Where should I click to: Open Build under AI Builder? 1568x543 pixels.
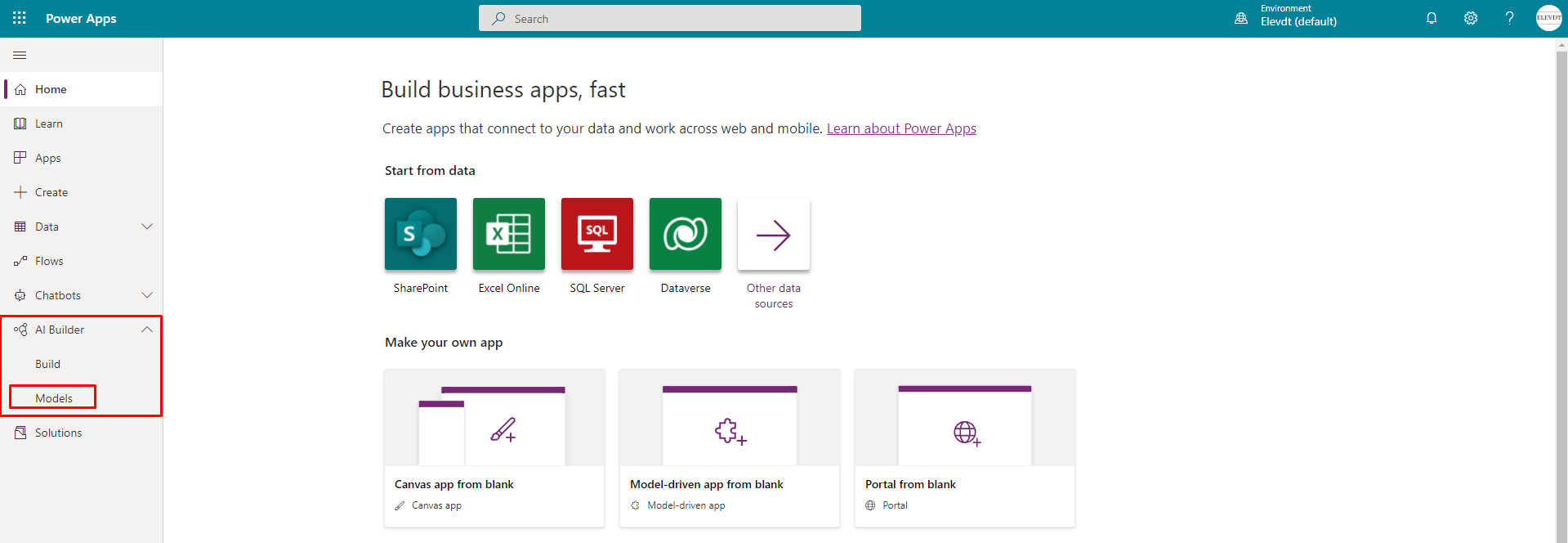pyautogui.click(x=47, y=364)
